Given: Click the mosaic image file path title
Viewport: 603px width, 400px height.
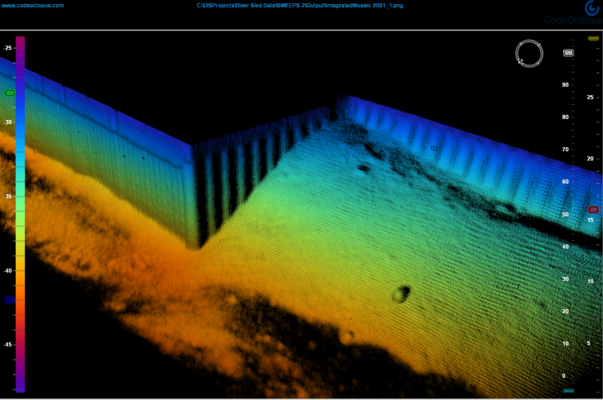Looking at the screenshot, I should [x=301, y=5].
